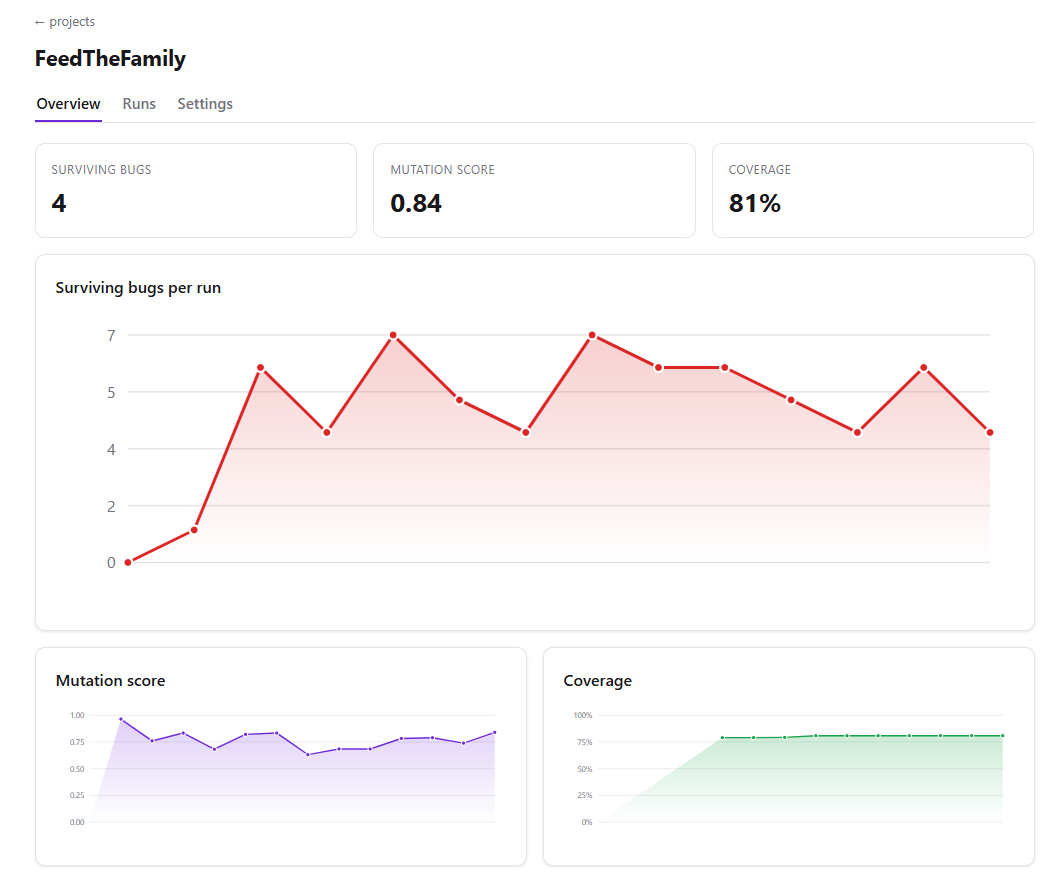The height and width of the screenshot is (892, 1058).
Task: Click the mutation score value 0.84
Action: 416,203
